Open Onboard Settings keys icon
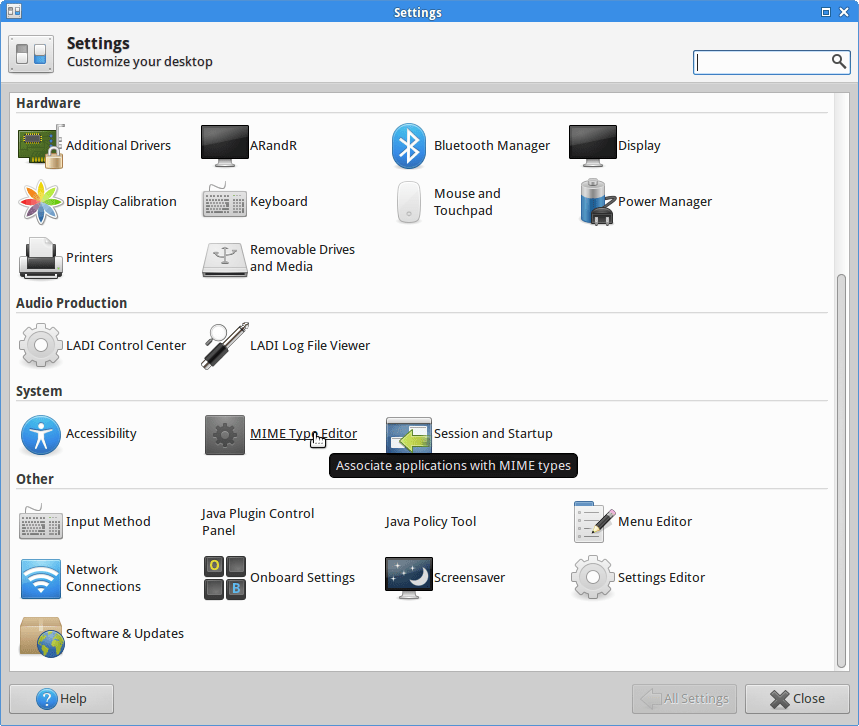859x726 pixels. [225, 578]
